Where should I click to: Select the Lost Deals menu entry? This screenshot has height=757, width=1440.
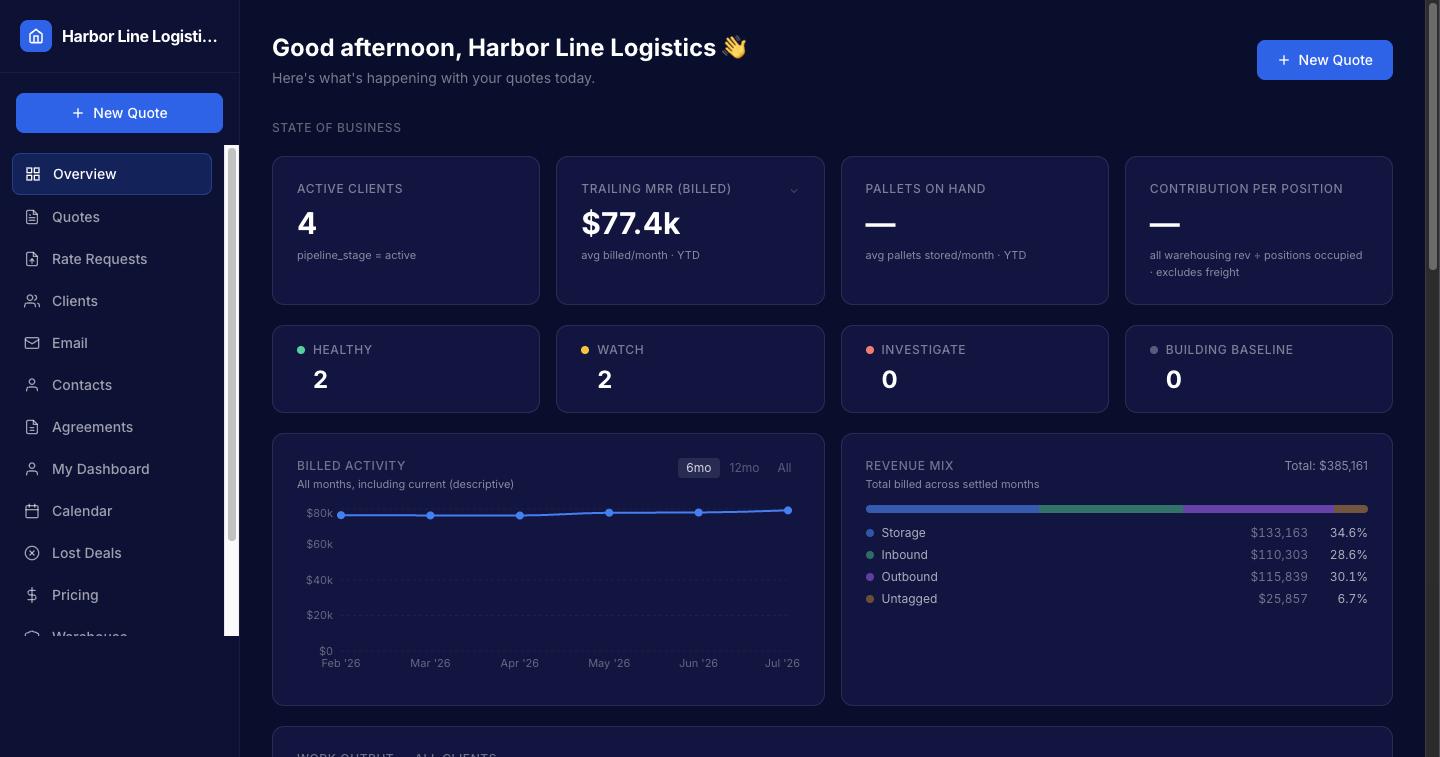coord(112,553)
